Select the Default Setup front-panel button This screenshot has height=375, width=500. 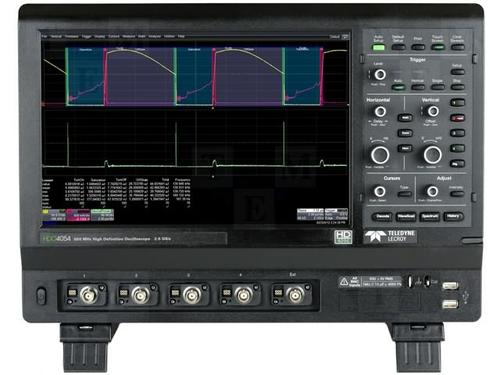coord(398,48)
